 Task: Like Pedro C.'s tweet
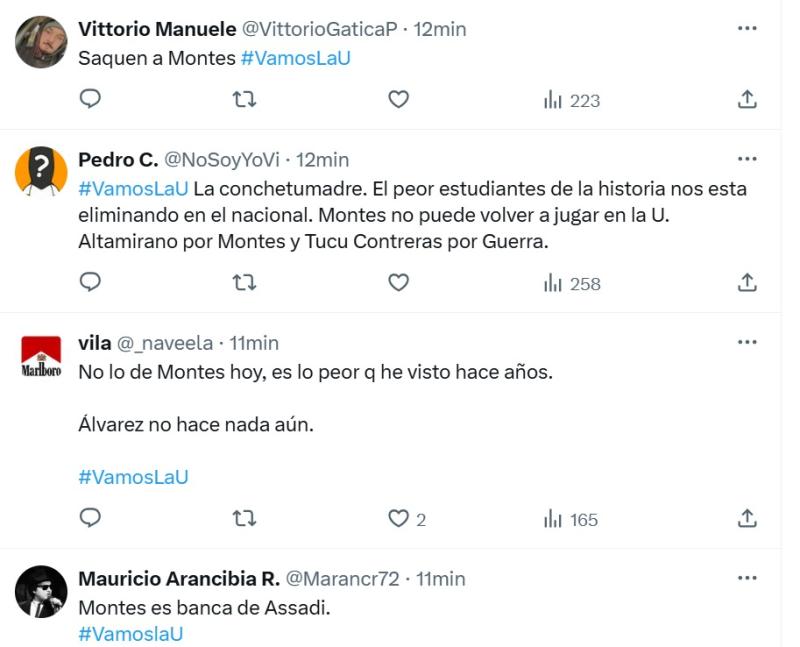[400, 284]
